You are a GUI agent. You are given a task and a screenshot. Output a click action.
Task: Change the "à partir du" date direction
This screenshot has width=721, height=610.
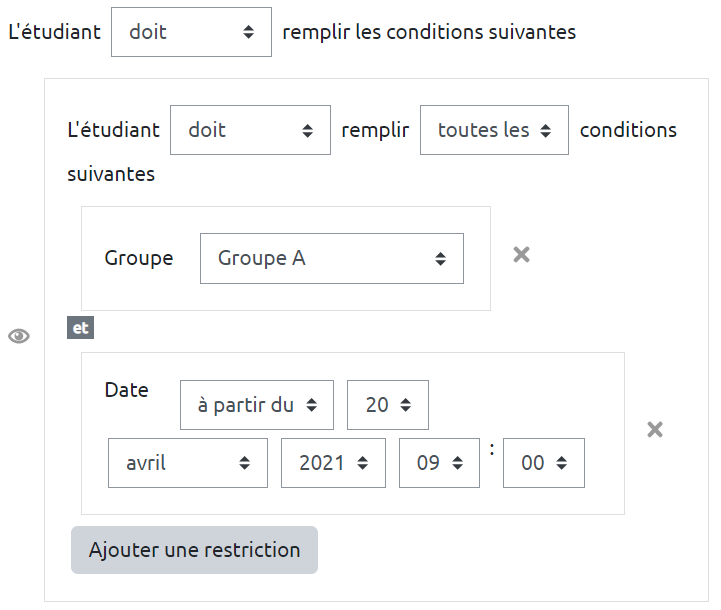coord(257,405)
